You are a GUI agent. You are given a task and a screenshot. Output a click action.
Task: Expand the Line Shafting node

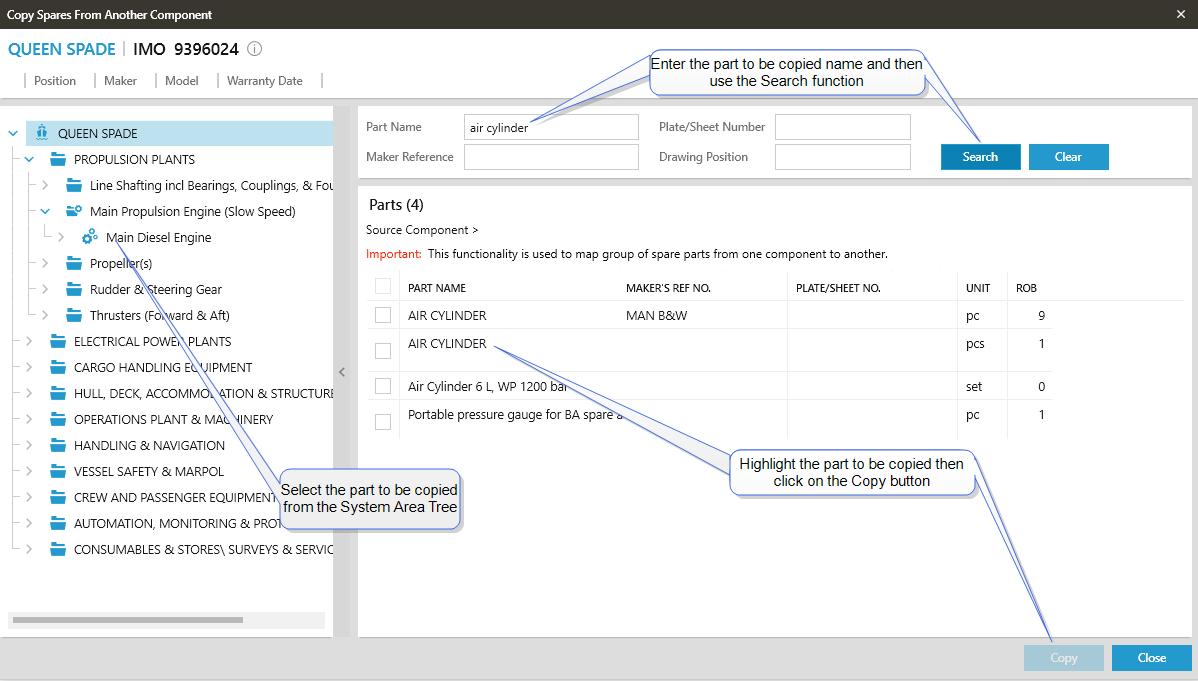tap(45, 185)
